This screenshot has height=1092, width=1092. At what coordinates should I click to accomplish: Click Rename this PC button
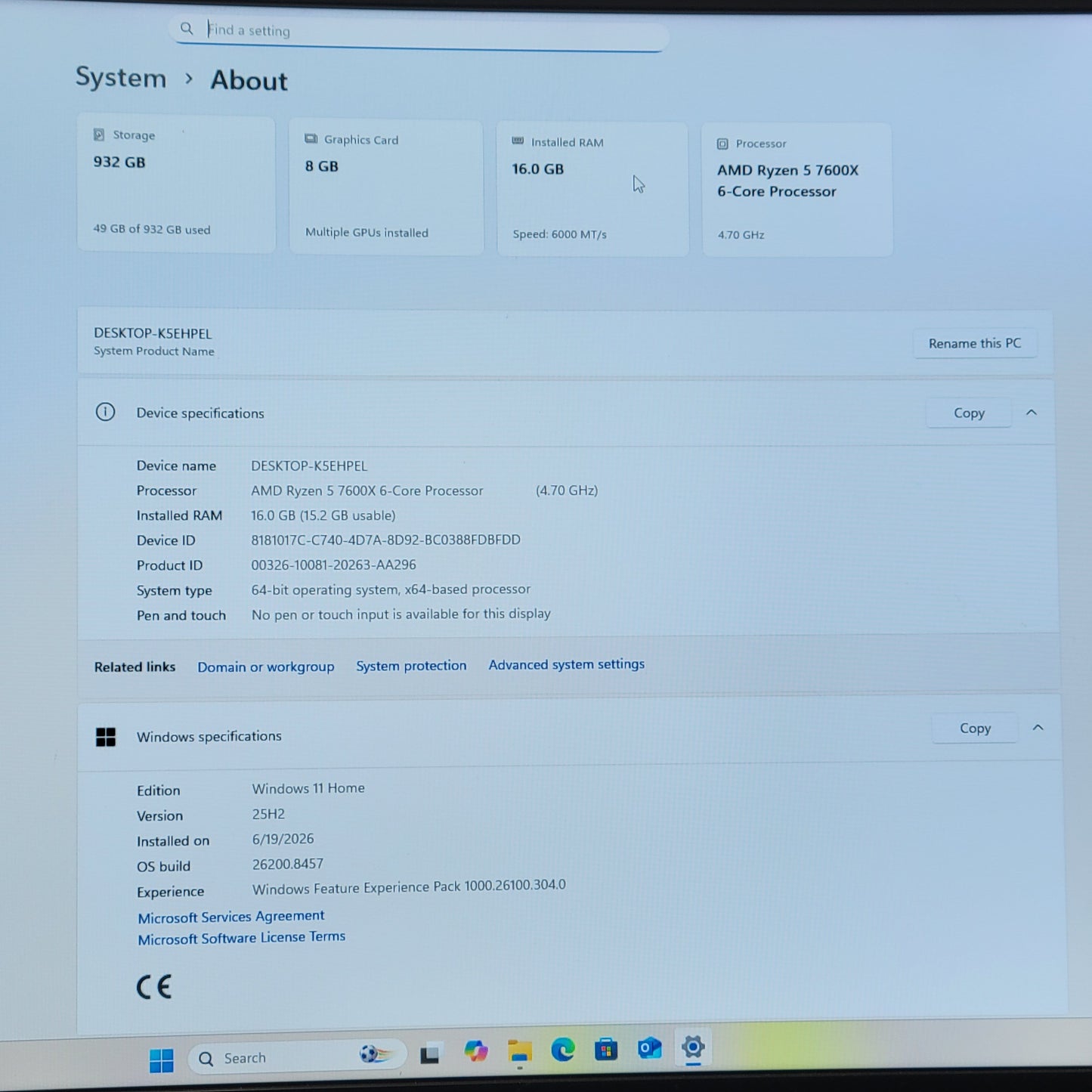(975, 343)
